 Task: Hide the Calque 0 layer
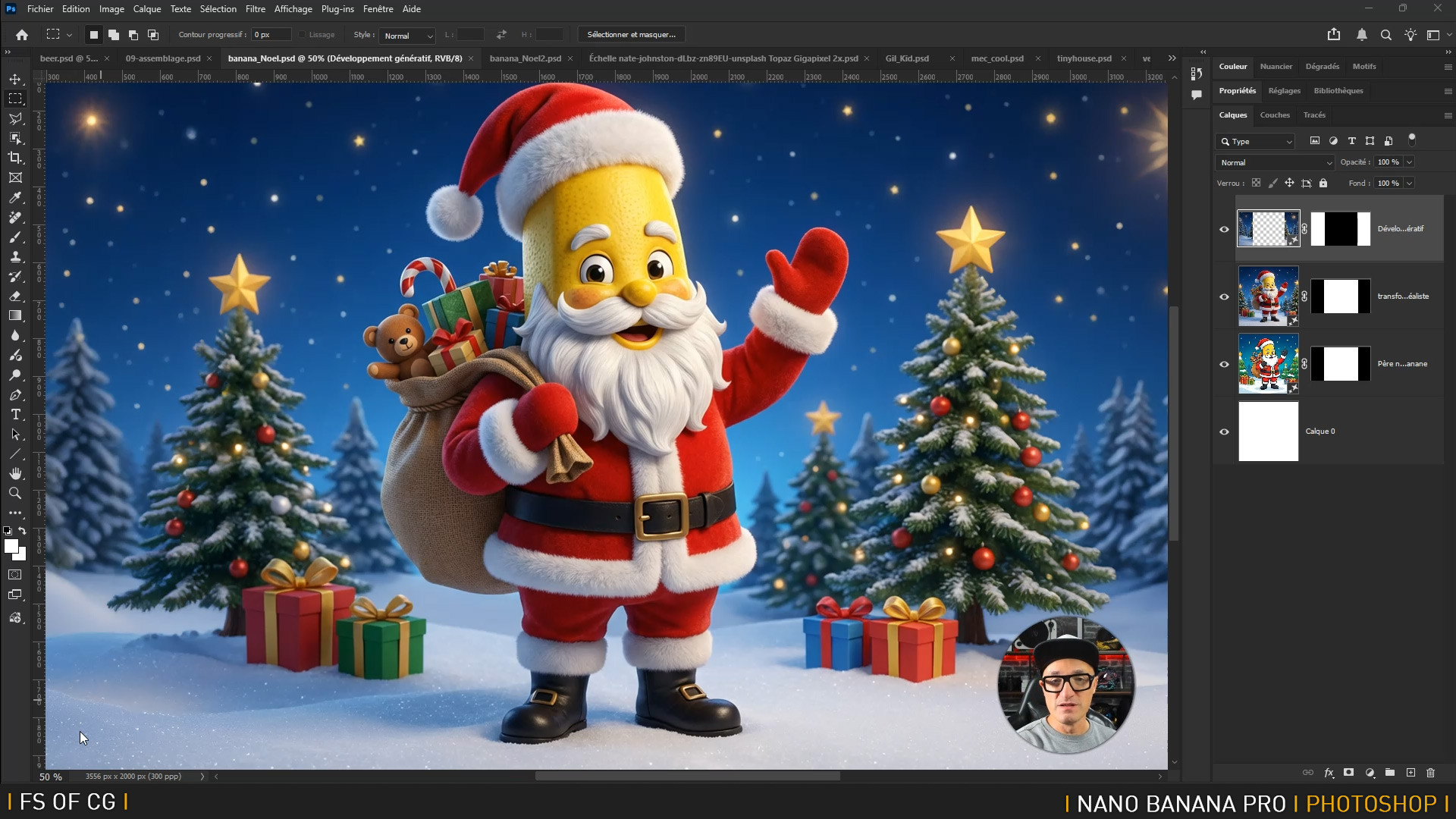point(1224,431)
